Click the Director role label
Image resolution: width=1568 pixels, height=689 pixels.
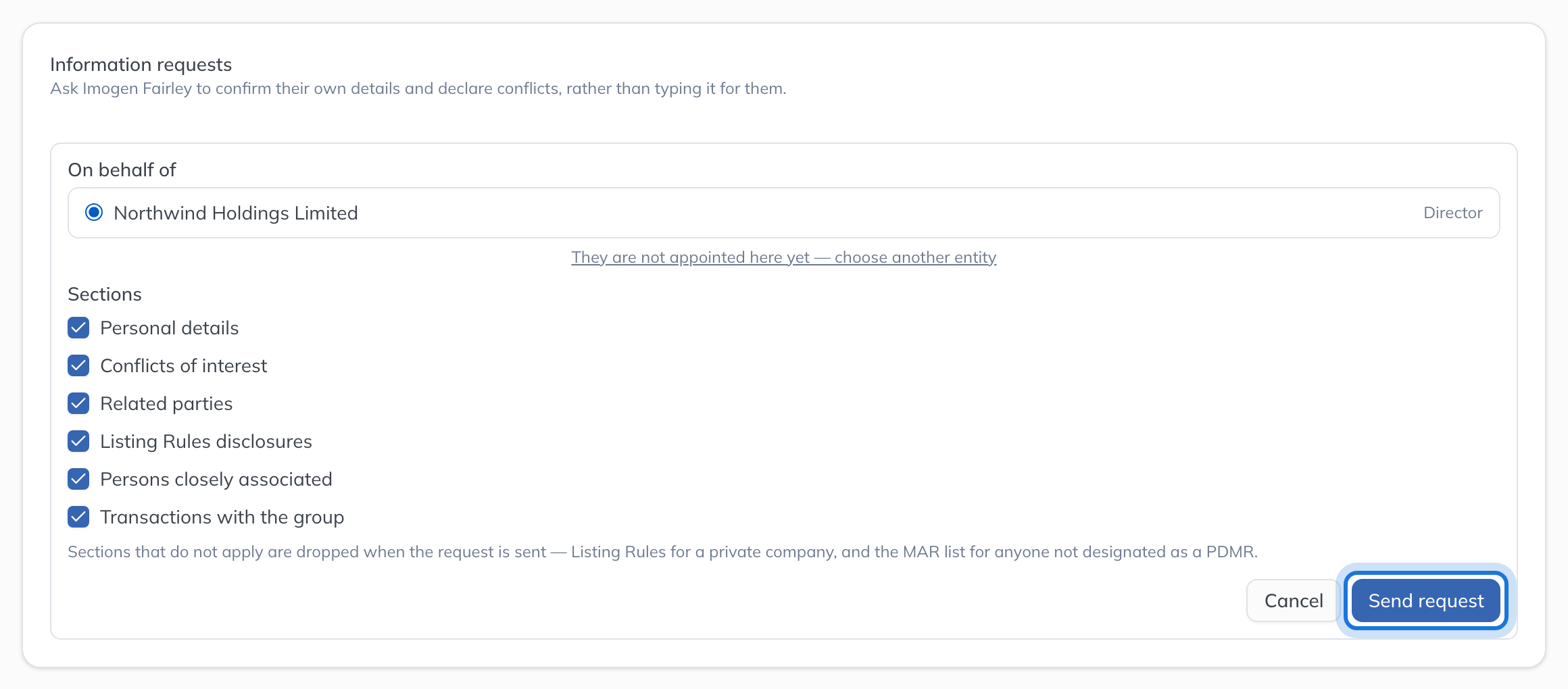pyautogui.click(x=1452, y=213)
